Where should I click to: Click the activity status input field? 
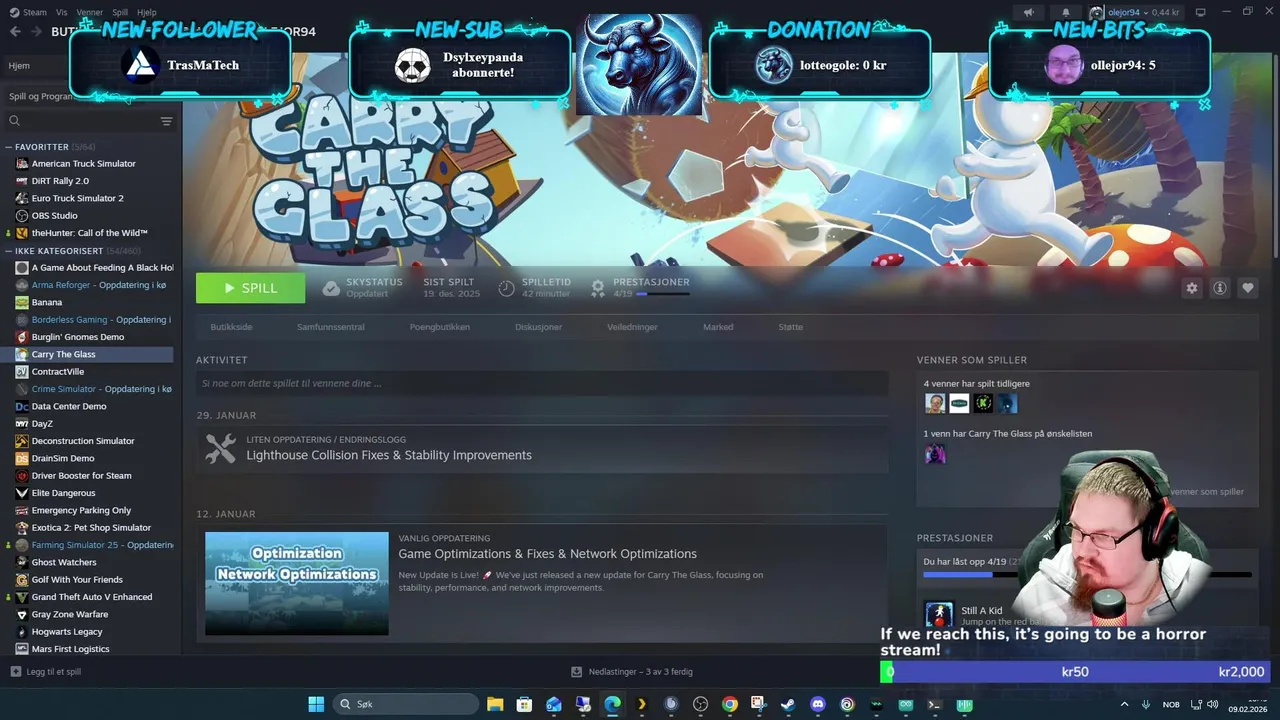[x=542, y=383]
